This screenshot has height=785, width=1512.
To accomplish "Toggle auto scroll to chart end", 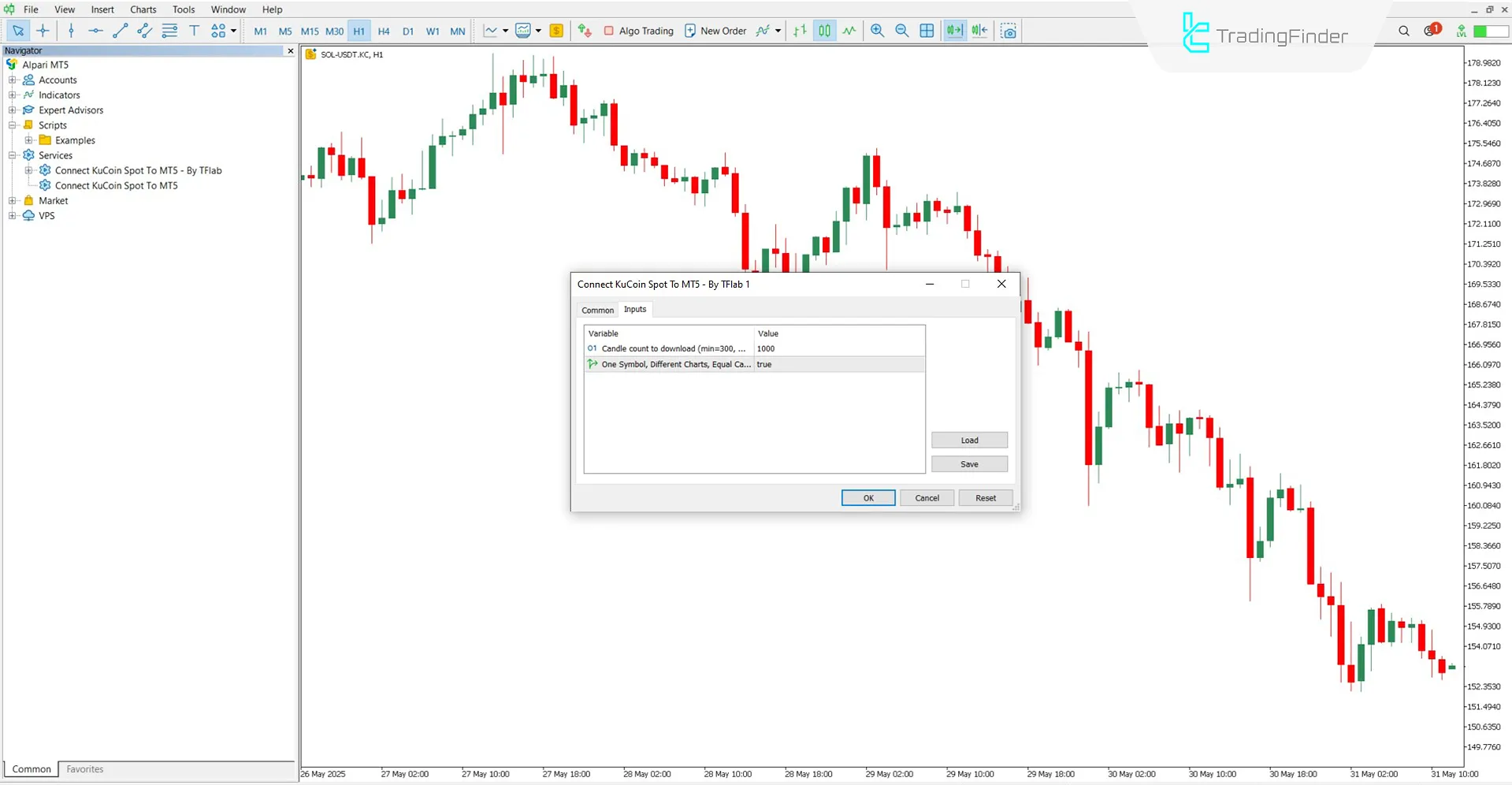I will click(954, 31).
